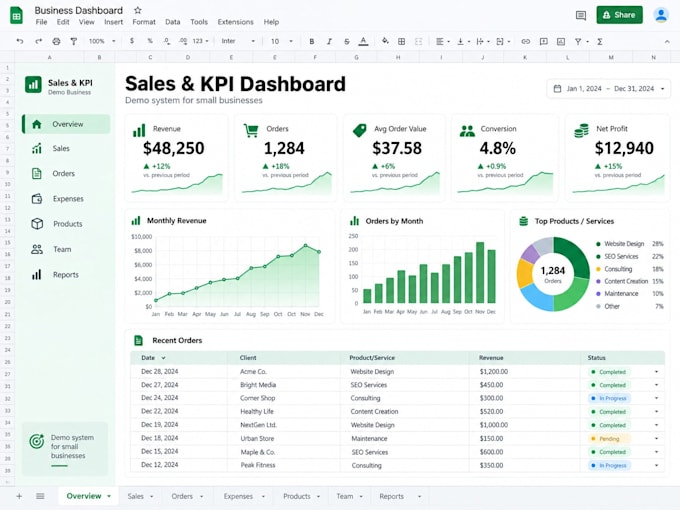The image size is (680, 510).
Task: Click the insert comment icon in toolbar
Action: point(543,42)
